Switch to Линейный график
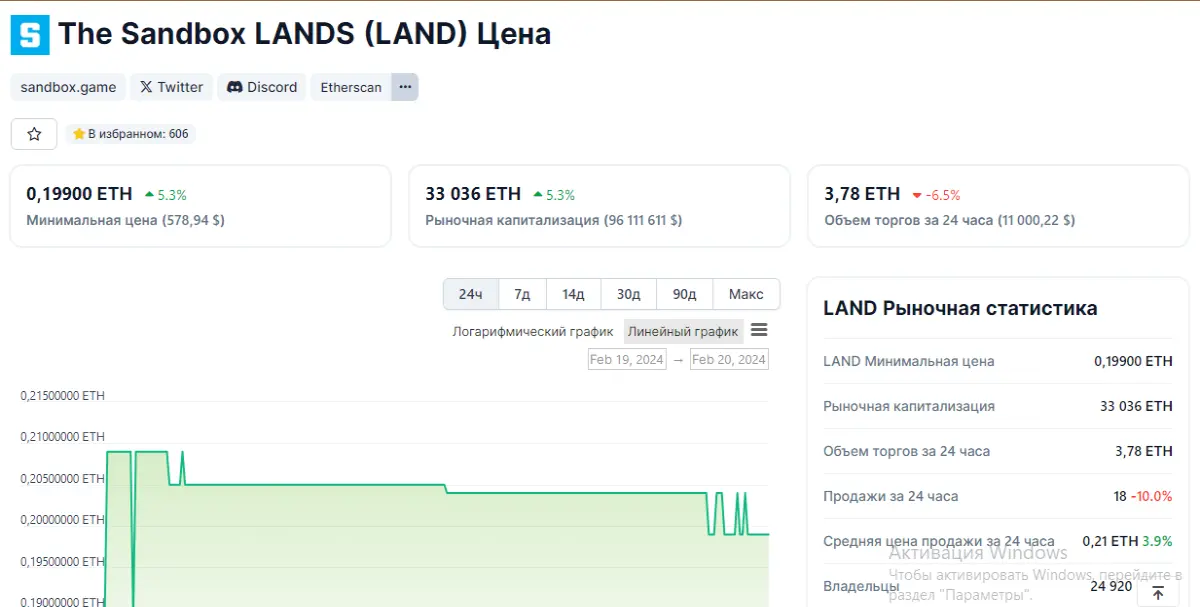This screenshot has height=607, width=1200. click(x=683, y=331)
